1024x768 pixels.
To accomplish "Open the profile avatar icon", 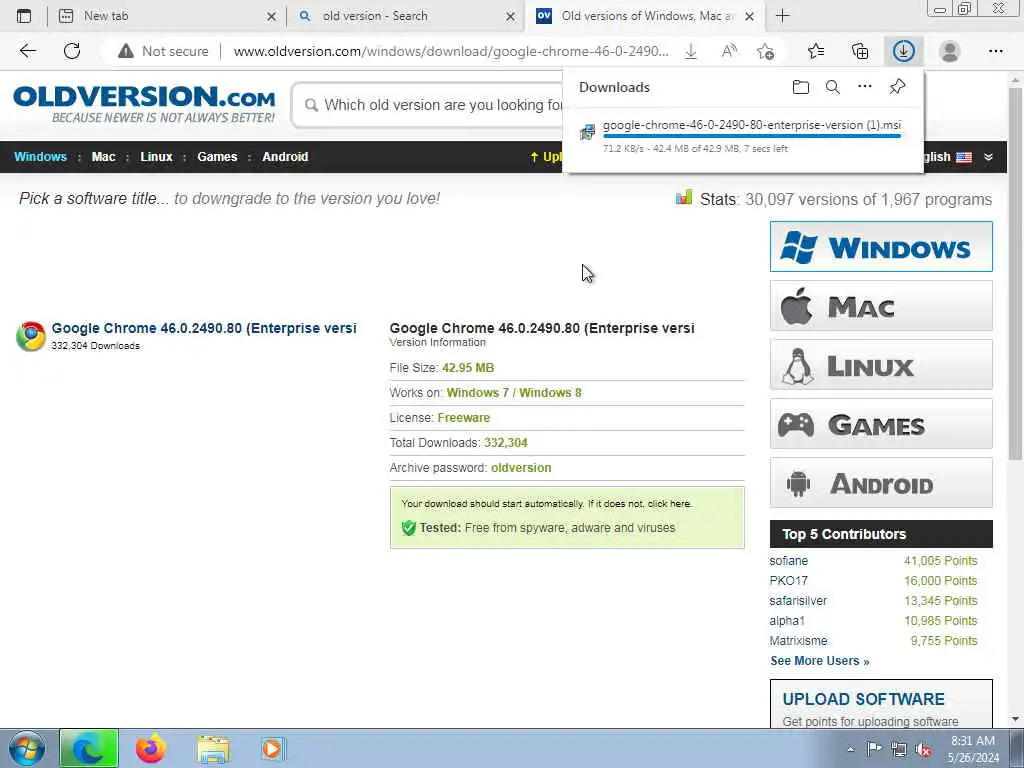I will coord(950,51).
